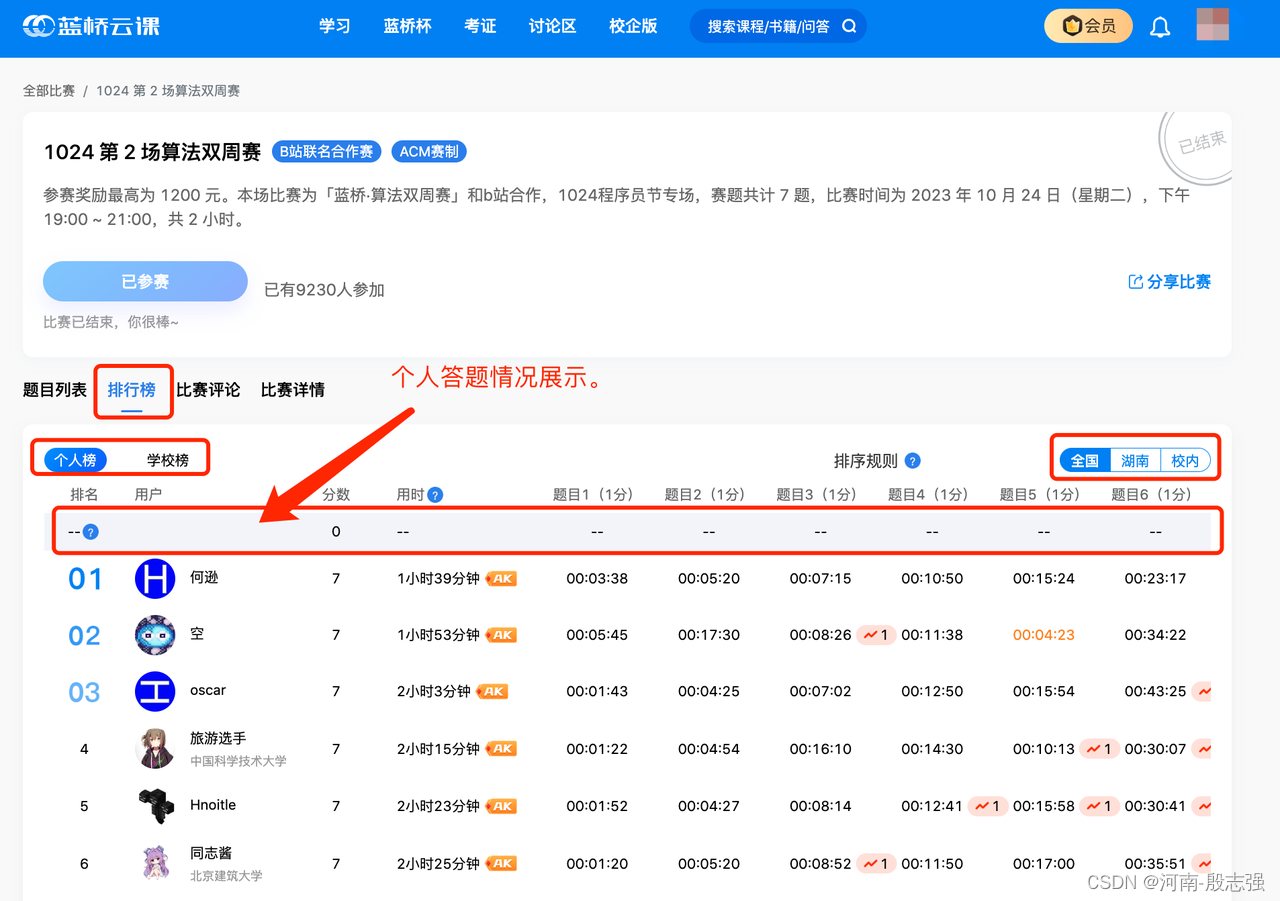Click the 会员 membership button
This screenshot has height=901, width=1280.
(x=1088, y=26)
